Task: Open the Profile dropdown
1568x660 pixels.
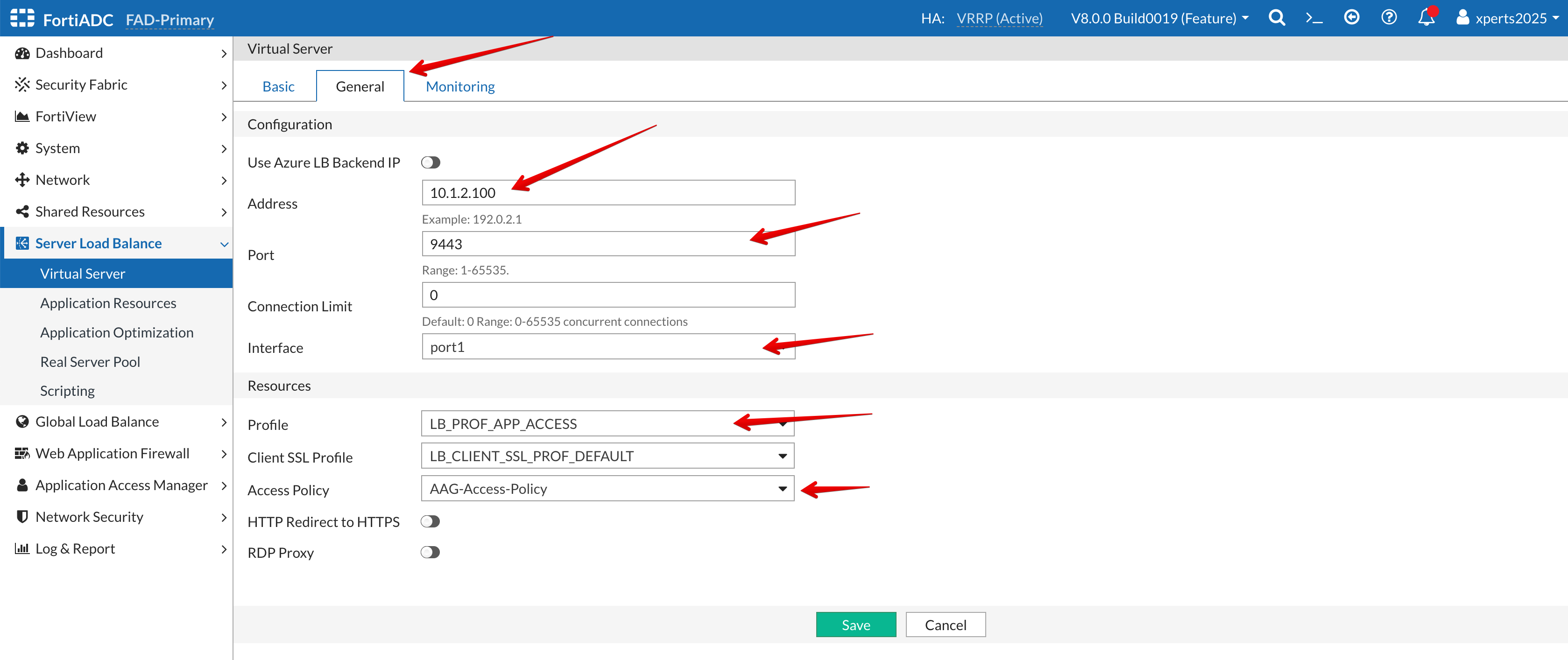Action: (607, 424)
